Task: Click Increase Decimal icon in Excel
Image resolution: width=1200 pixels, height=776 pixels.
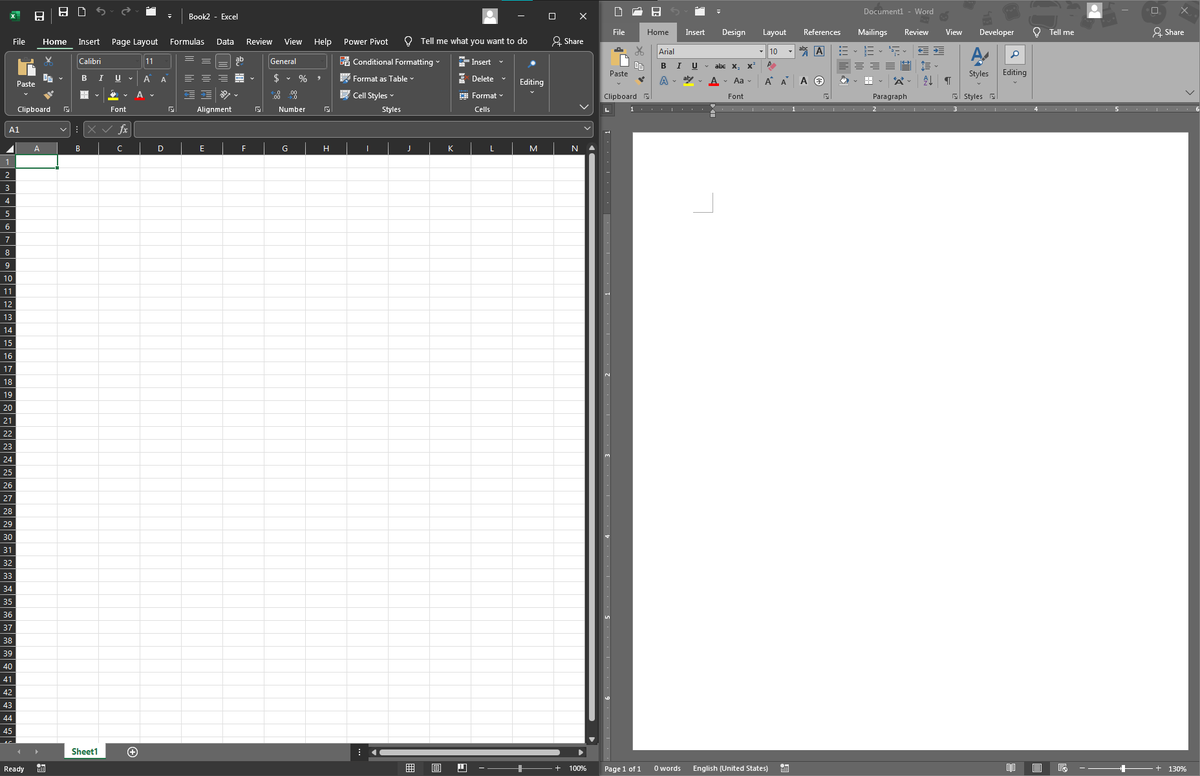Action: [276, 95]
